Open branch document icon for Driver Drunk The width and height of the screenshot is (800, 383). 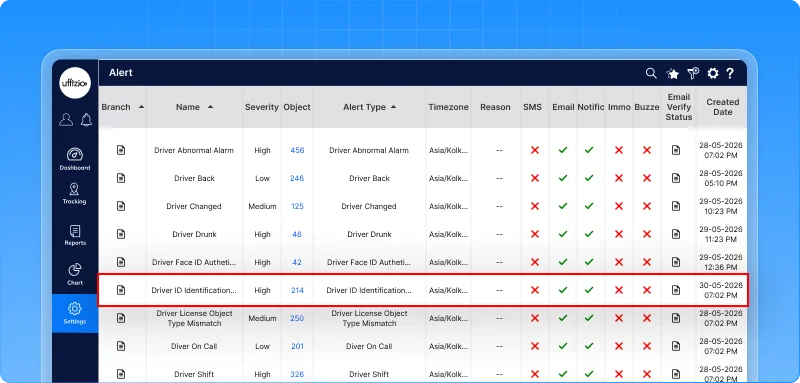pyautogui.click(x=121, y=234)
